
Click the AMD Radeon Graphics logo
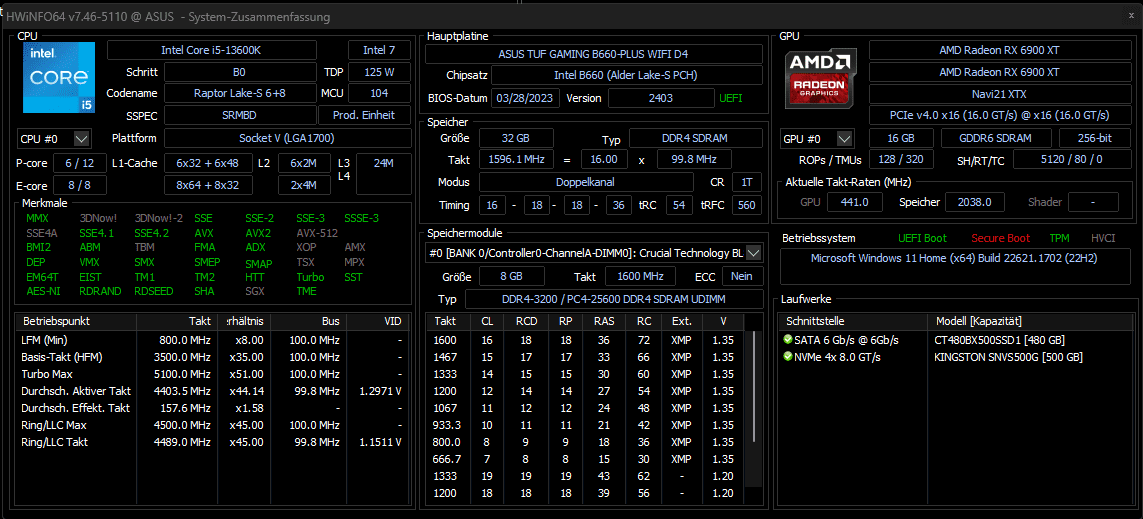click(820, 80)
